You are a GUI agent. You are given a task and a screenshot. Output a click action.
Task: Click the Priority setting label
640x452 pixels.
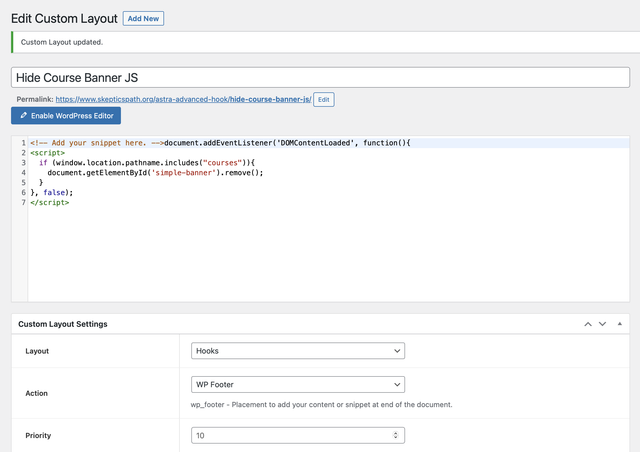click(x=38, y=435)
